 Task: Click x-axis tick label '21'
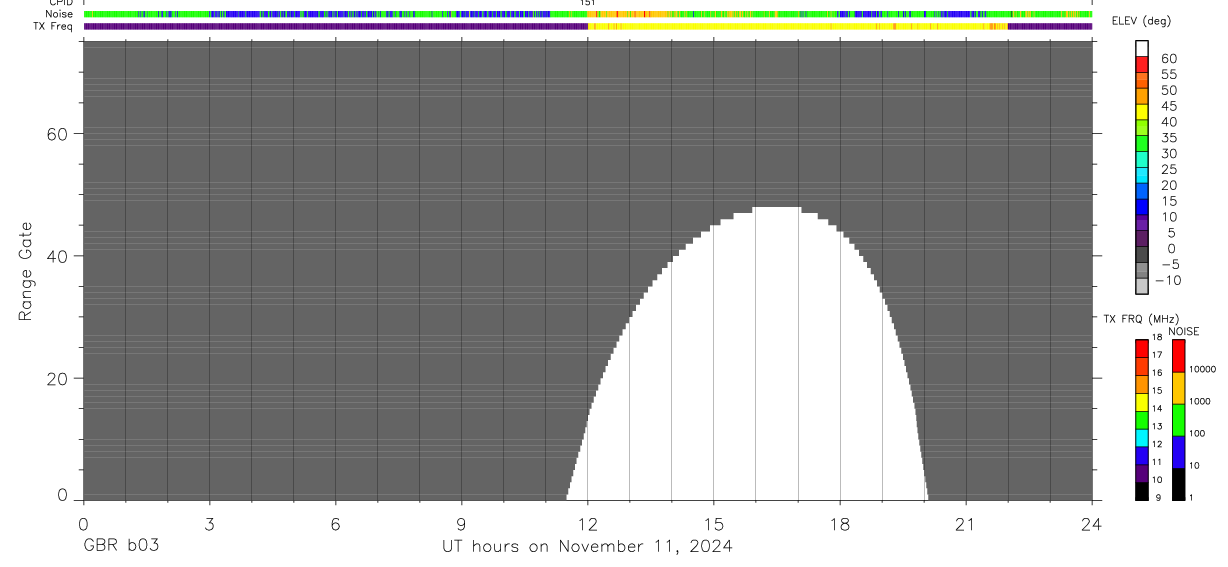coord(966,523)
